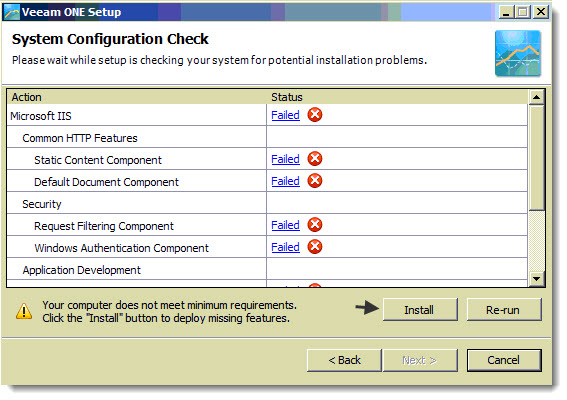Viewport: 567px width, 400px height.
Task: Click the Status column header
Action: [x=397, y=97]
